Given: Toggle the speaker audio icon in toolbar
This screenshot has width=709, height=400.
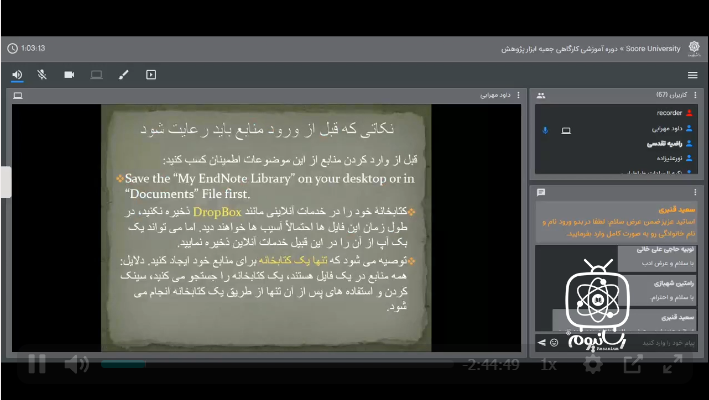Looking at the screenshot, I should 17,75.
